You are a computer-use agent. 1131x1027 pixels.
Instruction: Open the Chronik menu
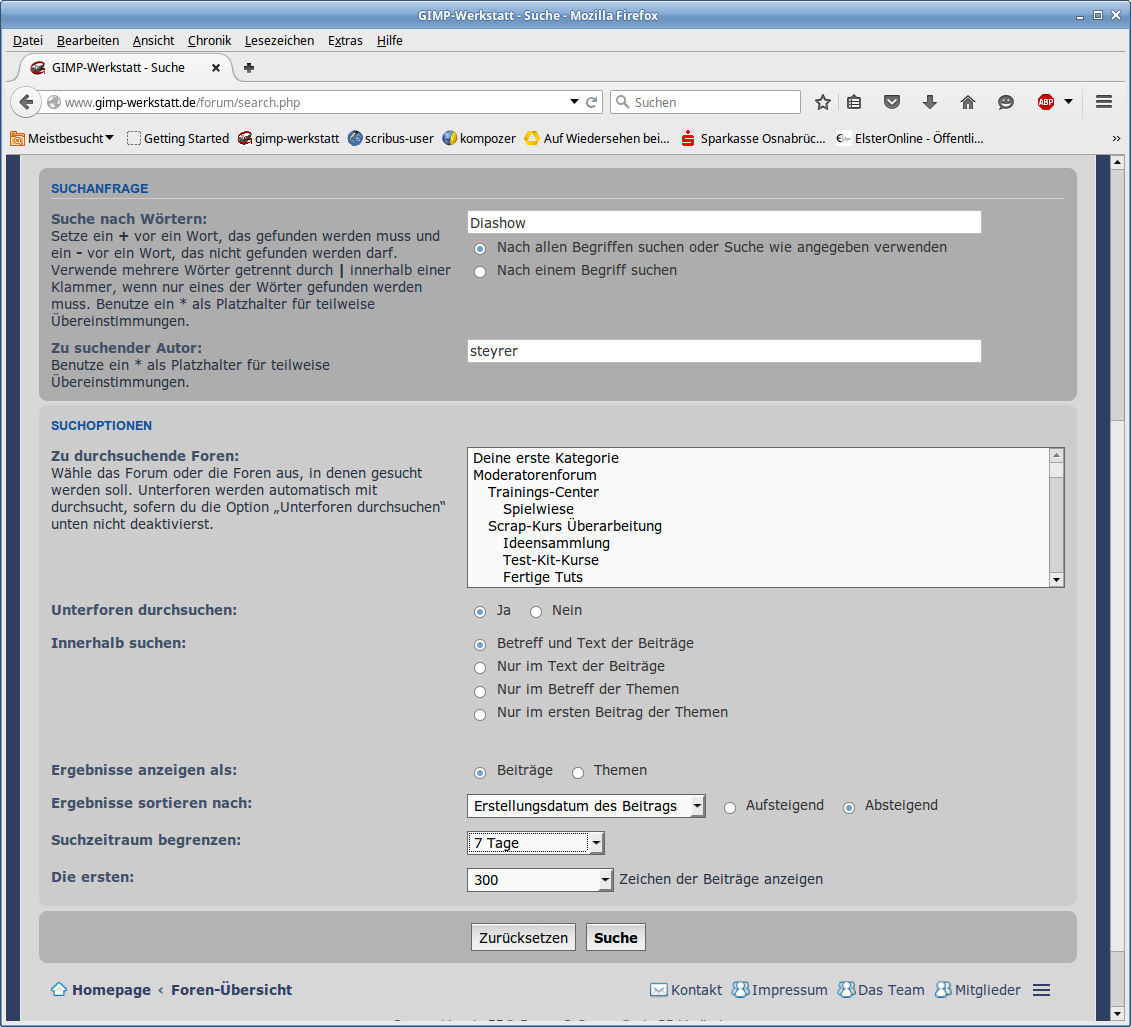coord(209,40)
